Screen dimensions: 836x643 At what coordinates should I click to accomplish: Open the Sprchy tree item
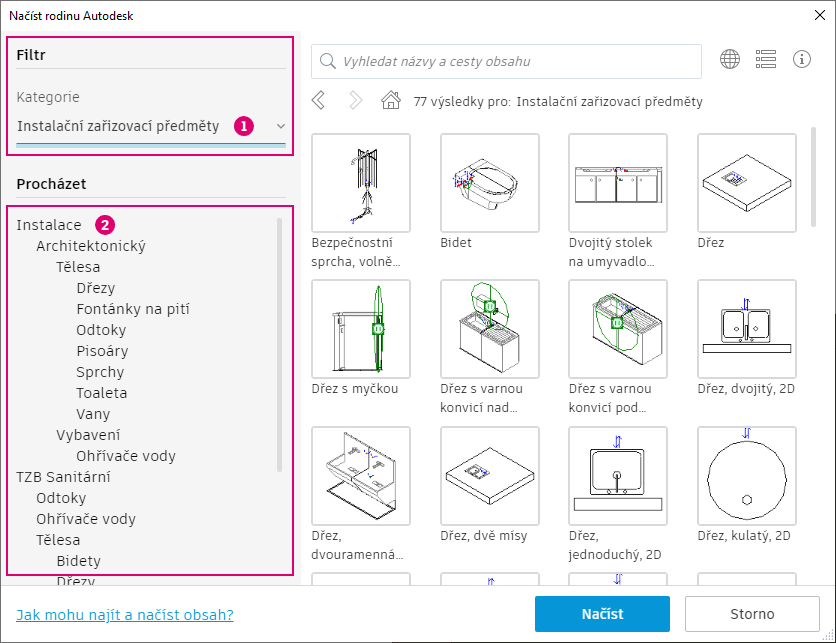100,372
